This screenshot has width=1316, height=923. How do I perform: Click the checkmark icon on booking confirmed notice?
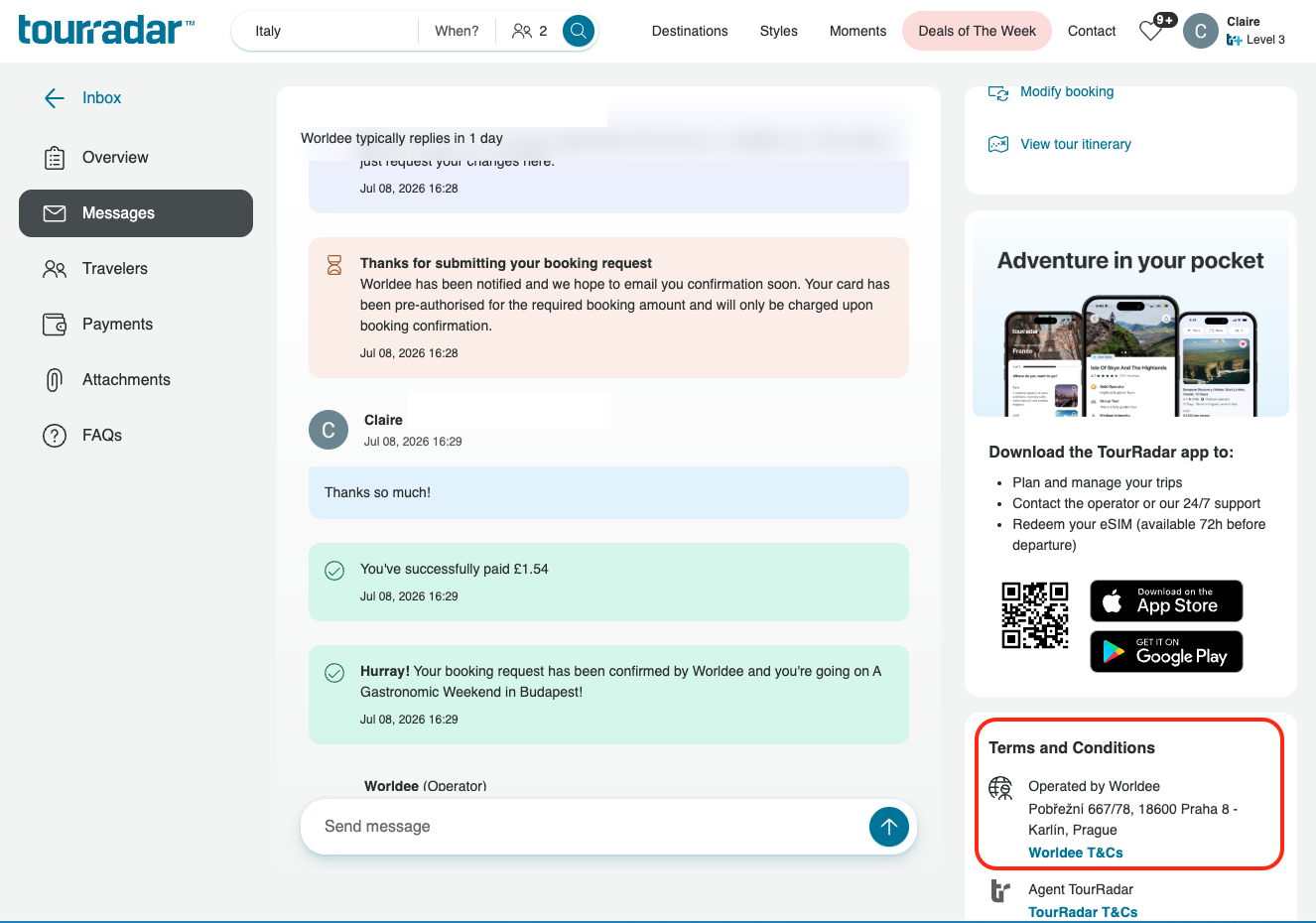(x=334, y=673)
